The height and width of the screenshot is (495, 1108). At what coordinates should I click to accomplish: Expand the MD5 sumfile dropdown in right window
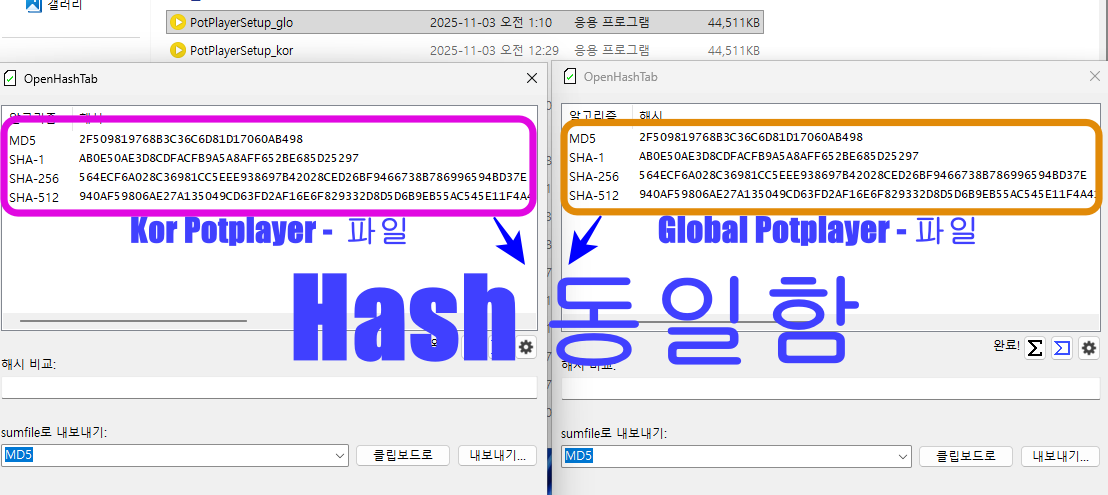click(899, 456)
